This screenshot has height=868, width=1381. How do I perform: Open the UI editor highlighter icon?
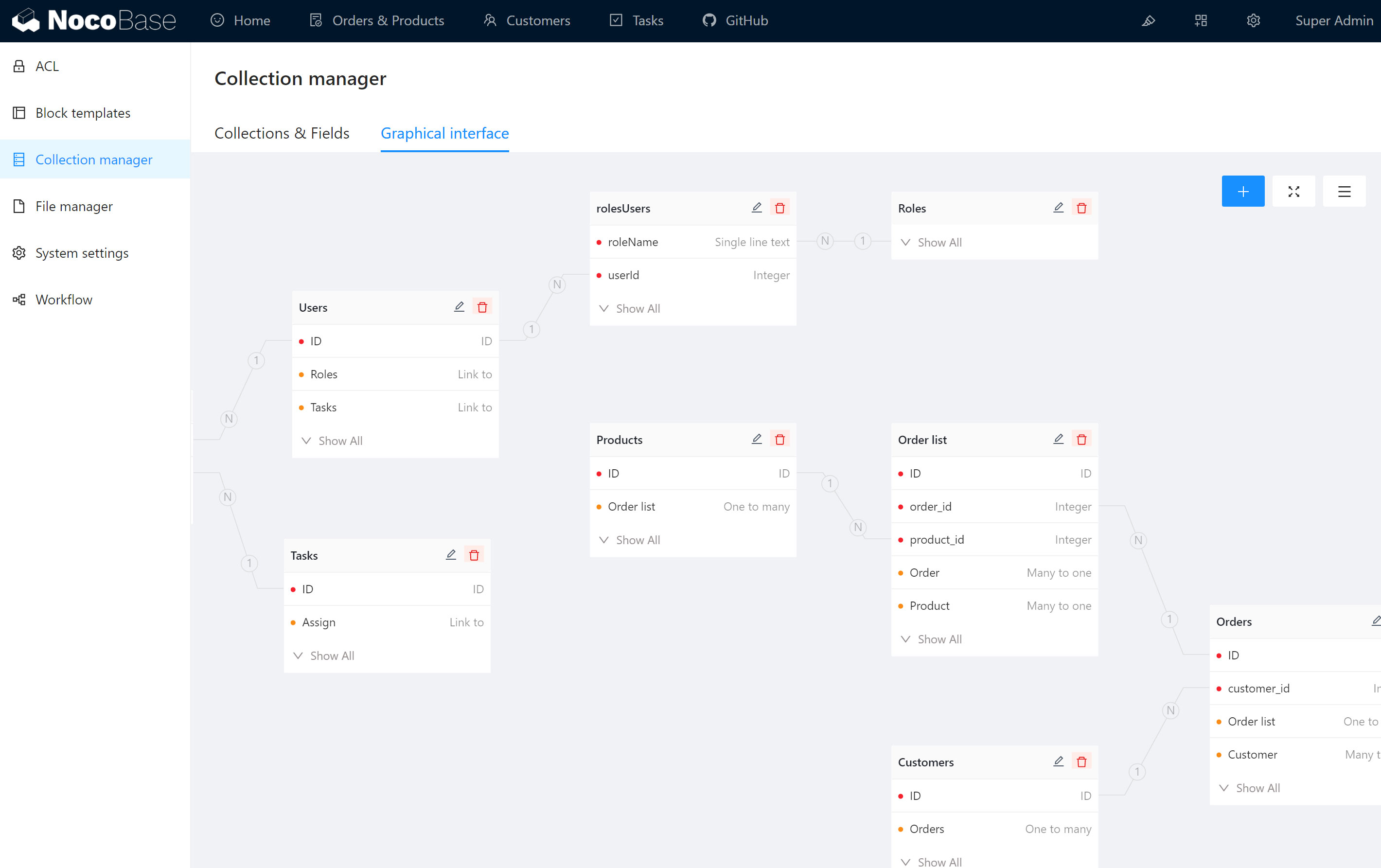point(1148,20)
